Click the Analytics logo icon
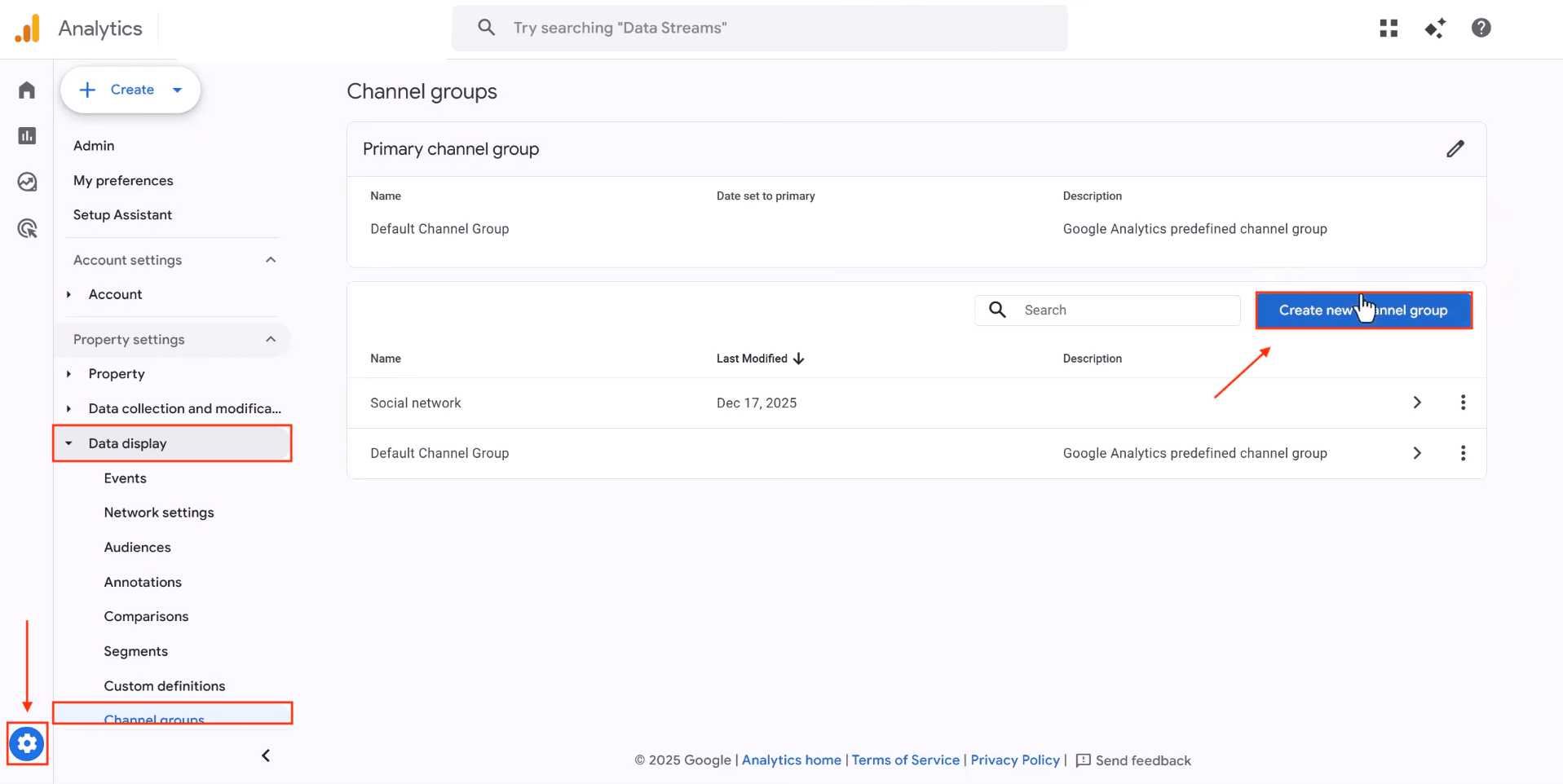1563x784 pixels. point(26,28)
